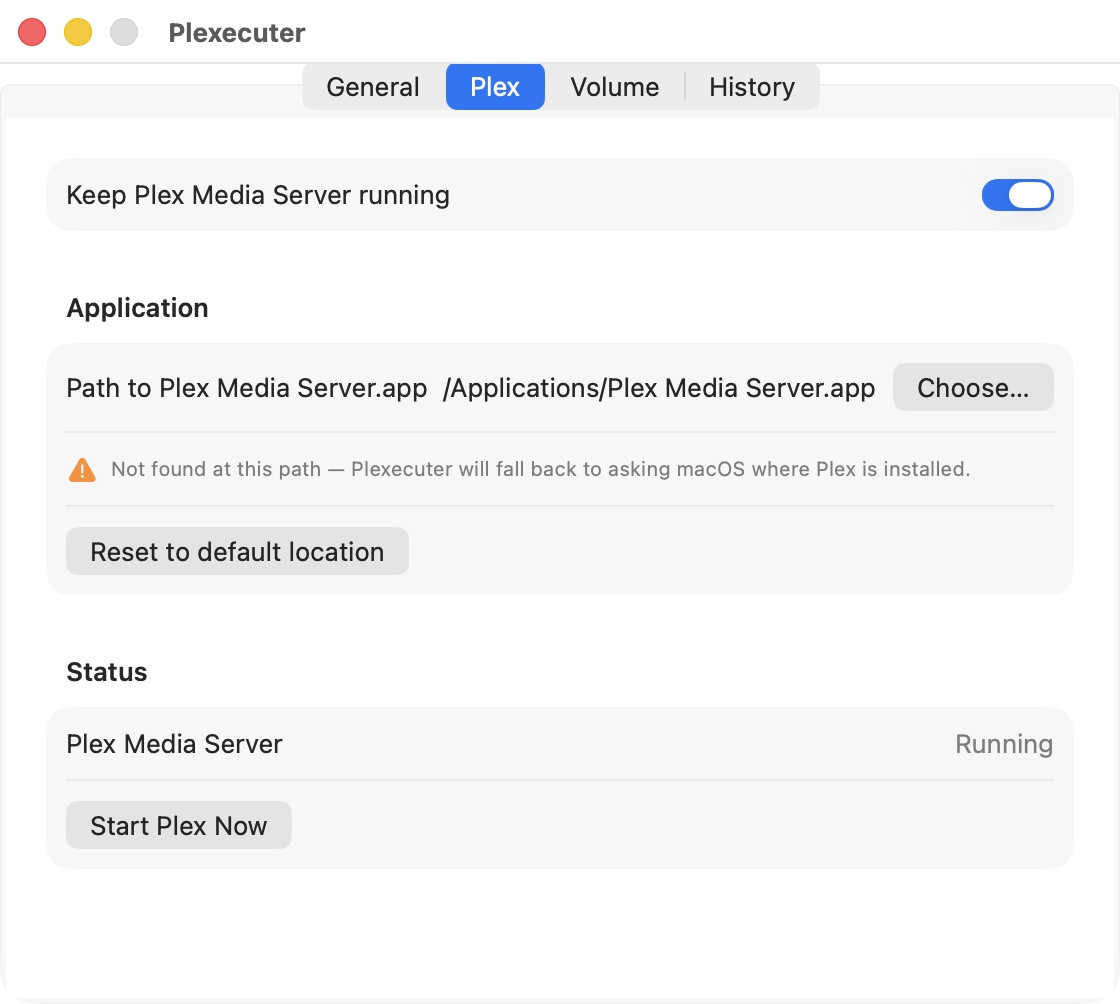Close the Plexecuter window with red button

pyautogui.click(x=32, y=32)
